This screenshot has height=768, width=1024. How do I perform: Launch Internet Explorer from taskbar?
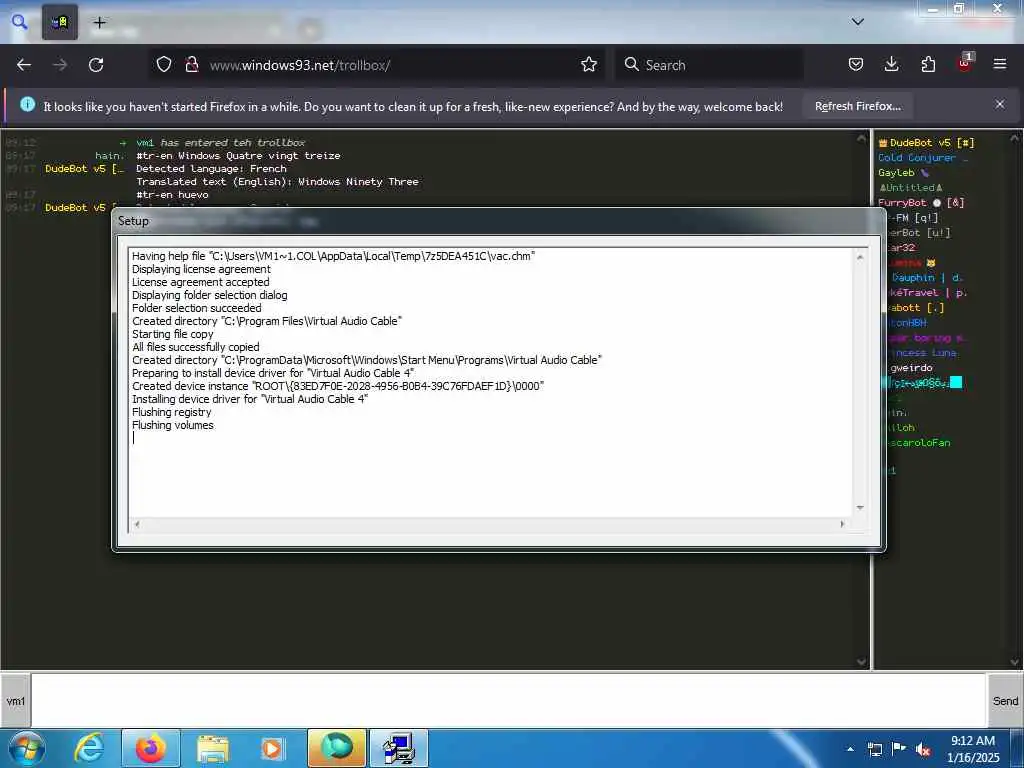click(x=89, y=748)
